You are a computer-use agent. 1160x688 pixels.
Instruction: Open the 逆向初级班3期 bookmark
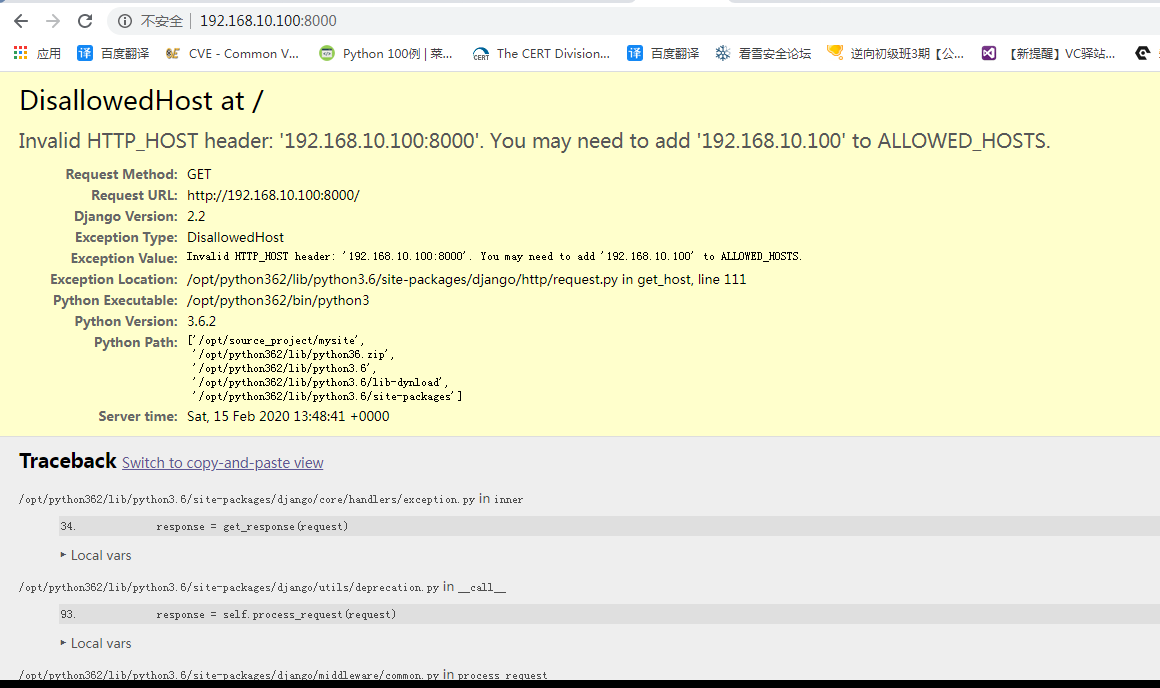point(896,53)
